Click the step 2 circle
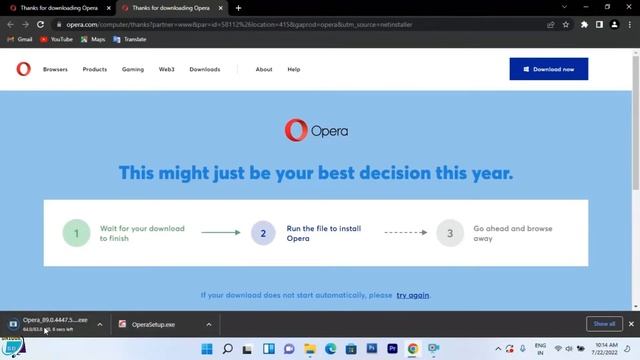The image size is (640, 360). 263,233
